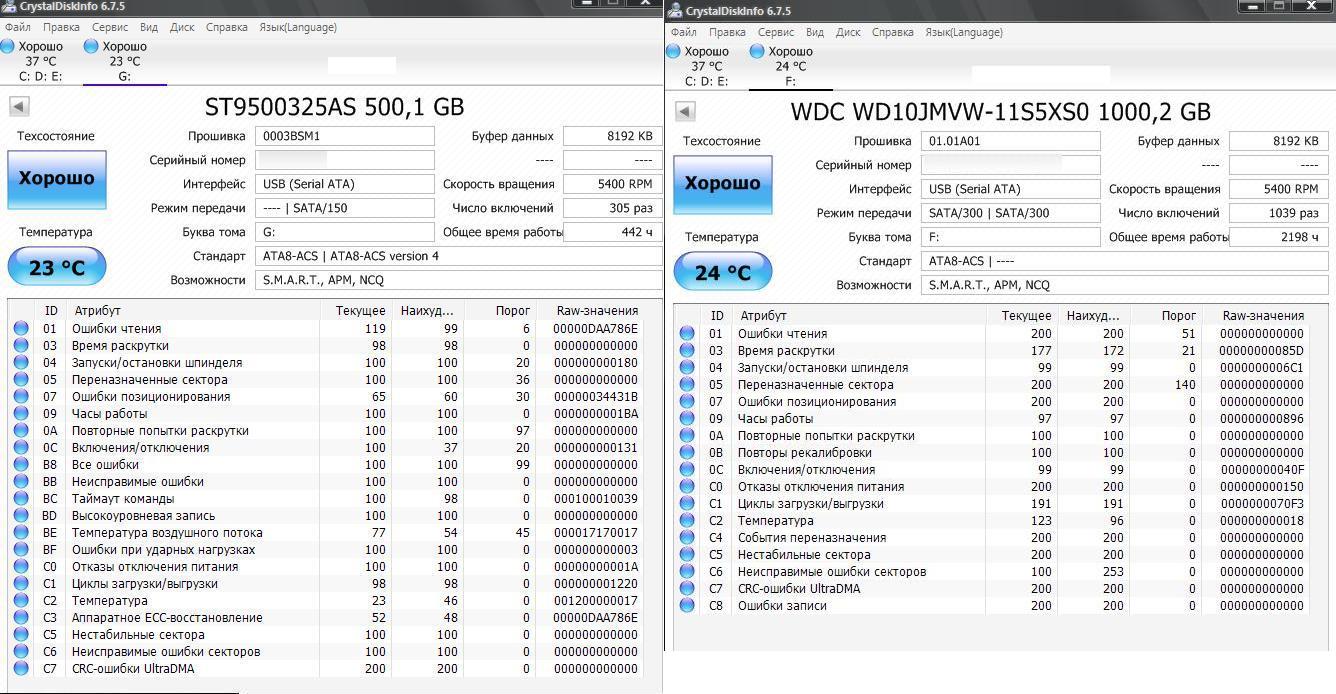Click status orb for attribute C8 Ошибки записи
1336x694 pixels.
[x=687, y=605]
